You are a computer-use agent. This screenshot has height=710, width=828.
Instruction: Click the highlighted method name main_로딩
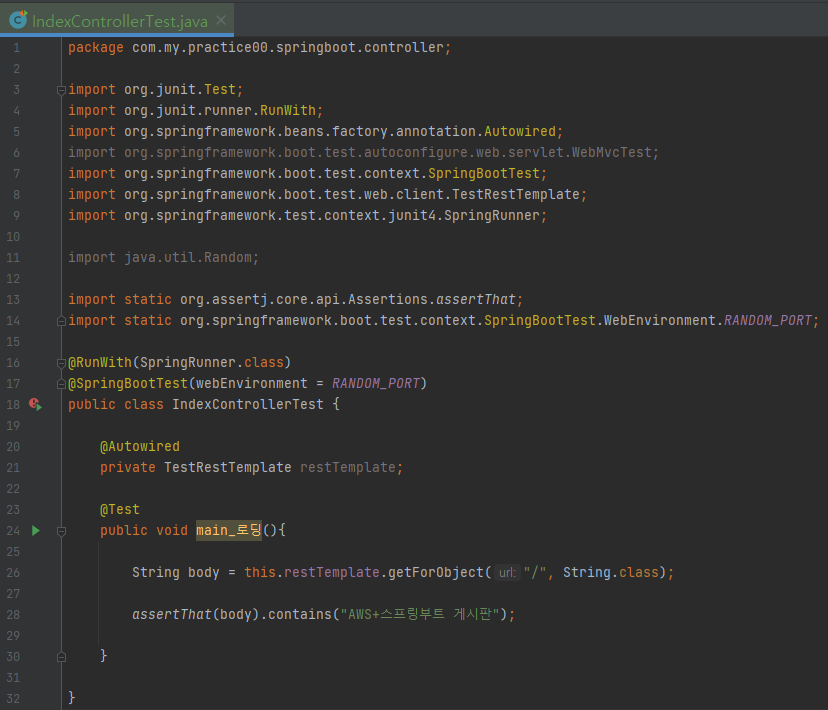(229, 530)
